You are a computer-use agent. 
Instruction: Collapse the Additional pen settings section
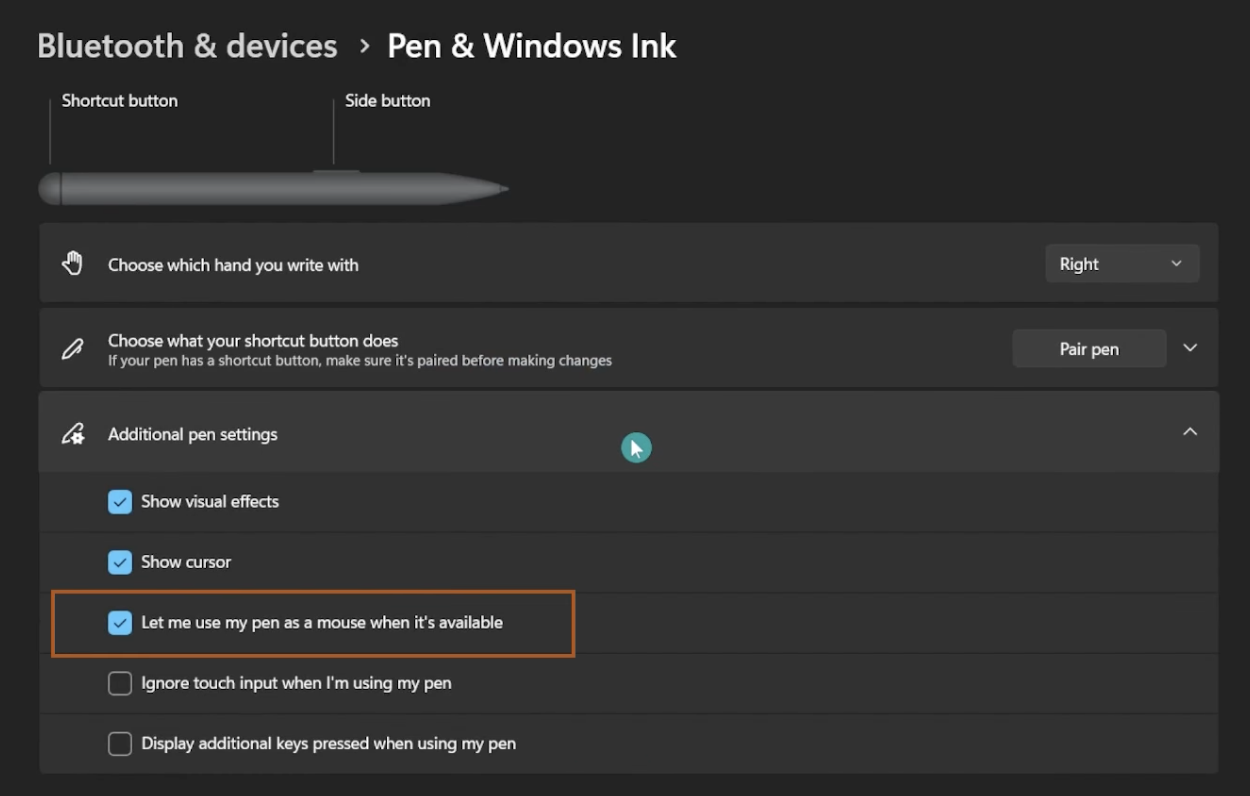click(x=1189, y=431)
